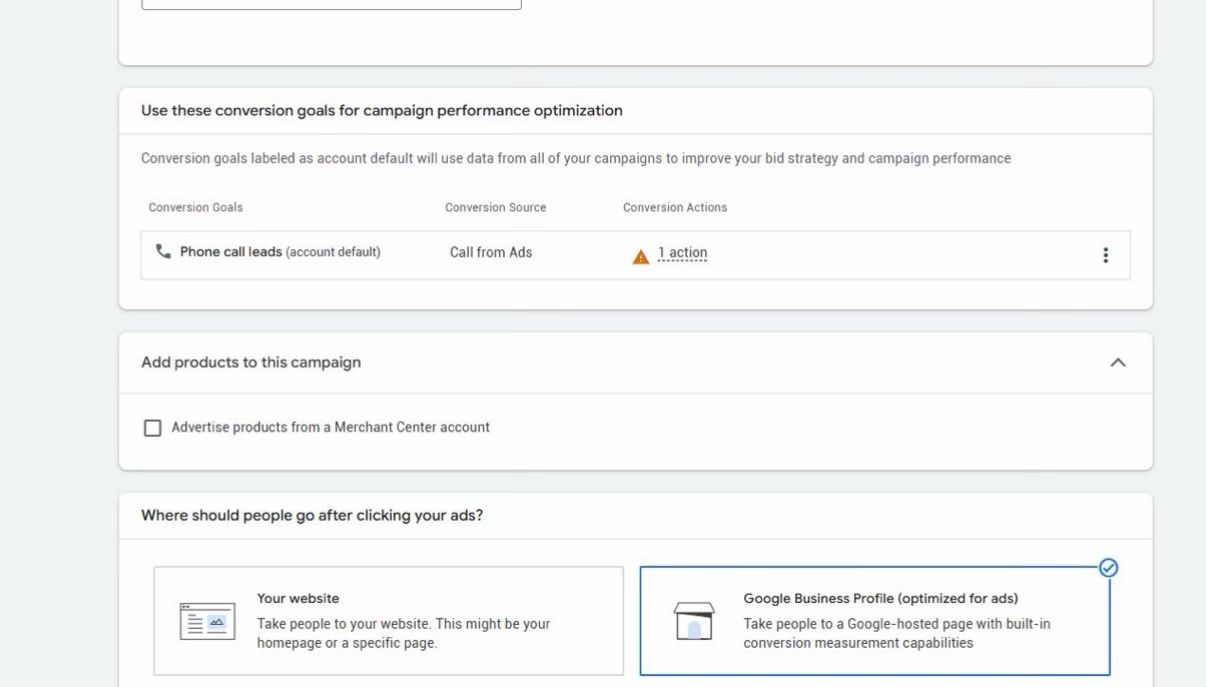Click the Conversion Actions column header
The height and width of the screenshot is (687, 1206).
[675, 208]
